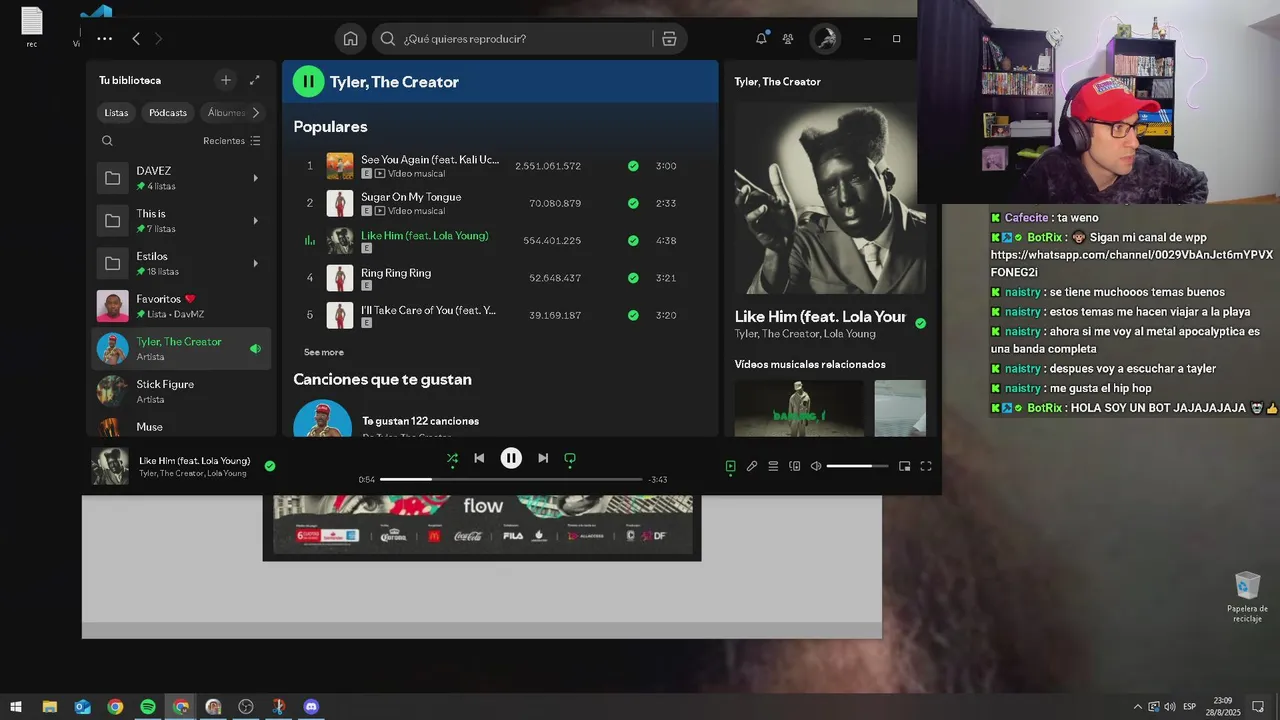Open Spotify from Windows taskbar
Image resolution: width=1280 pixels, height=720 pixels.
tap(148, 707)
